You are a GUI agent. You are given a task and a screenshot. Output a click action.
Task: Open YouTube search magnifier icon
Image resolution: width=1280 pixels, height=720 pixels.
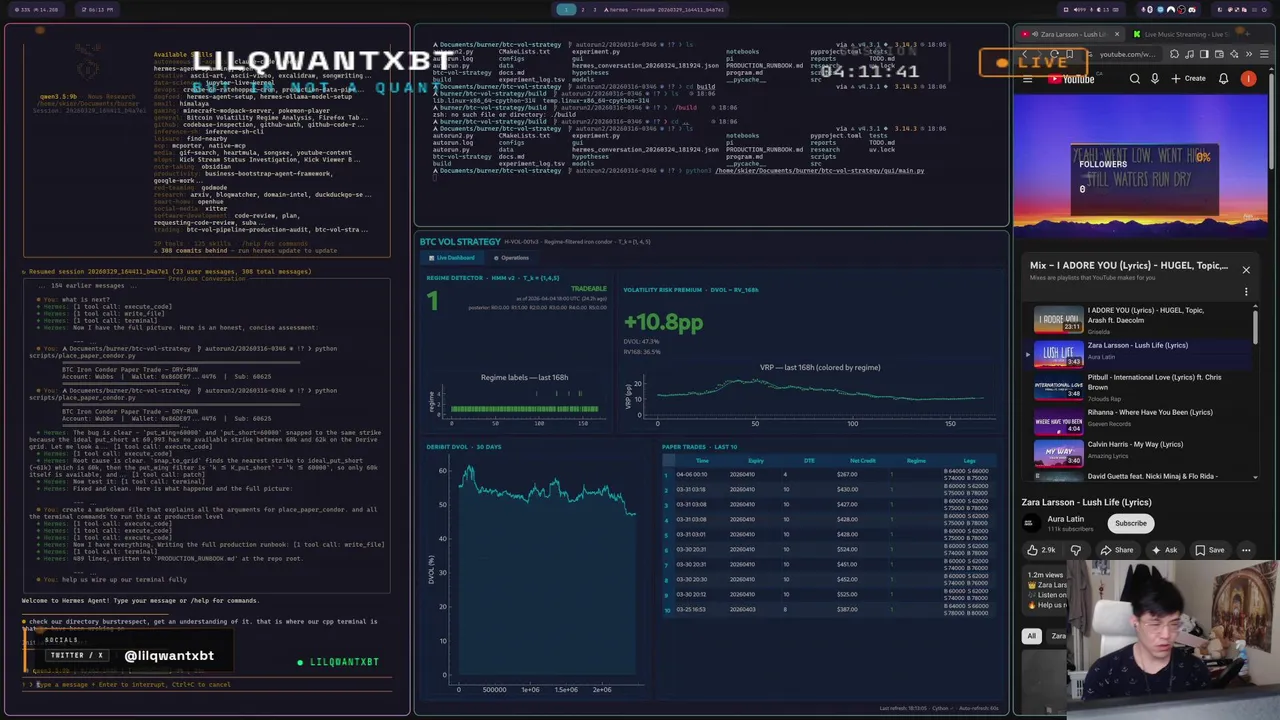tap(1135, 79)
